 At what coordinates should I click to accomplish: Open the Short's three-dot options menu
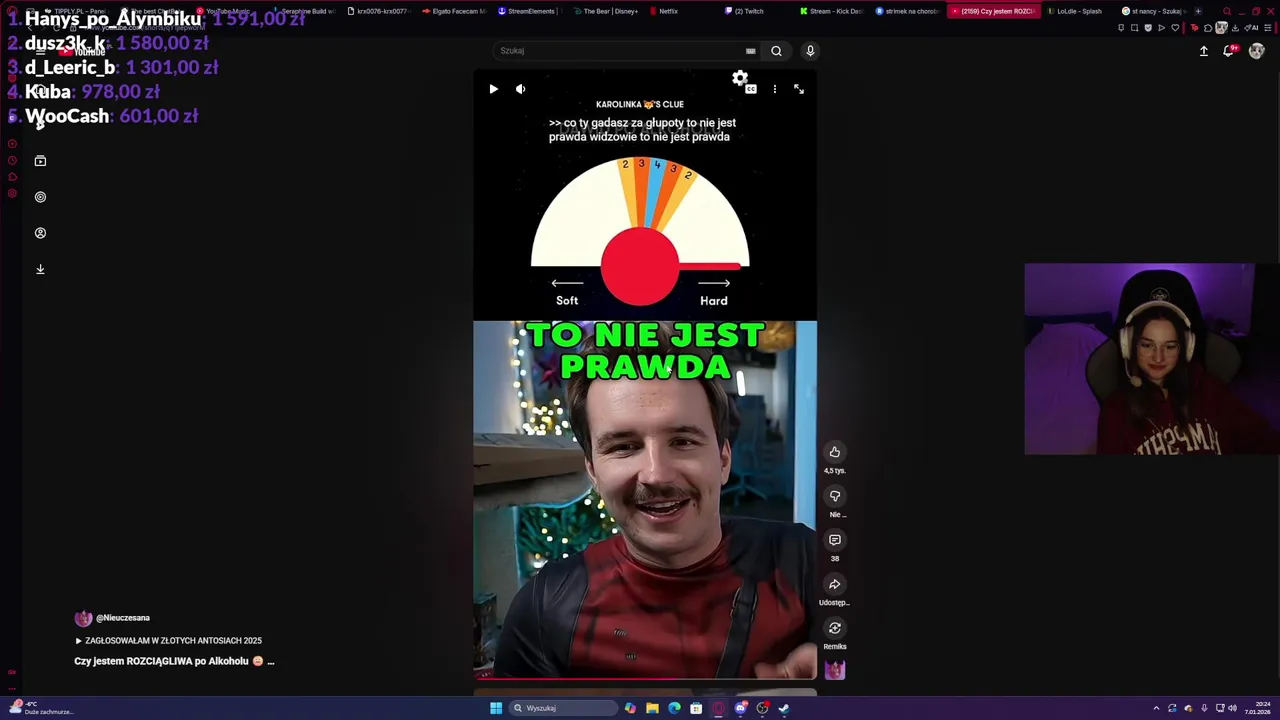click(x=774, y=89)
